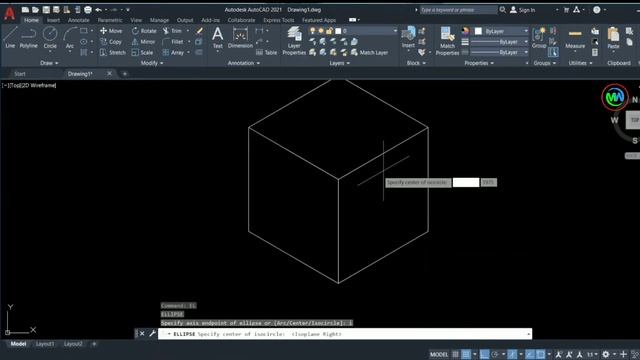This screenshot has width=640, height=360.
Task: Toggle object snap in status bar
Action: (x=540, y=354)
